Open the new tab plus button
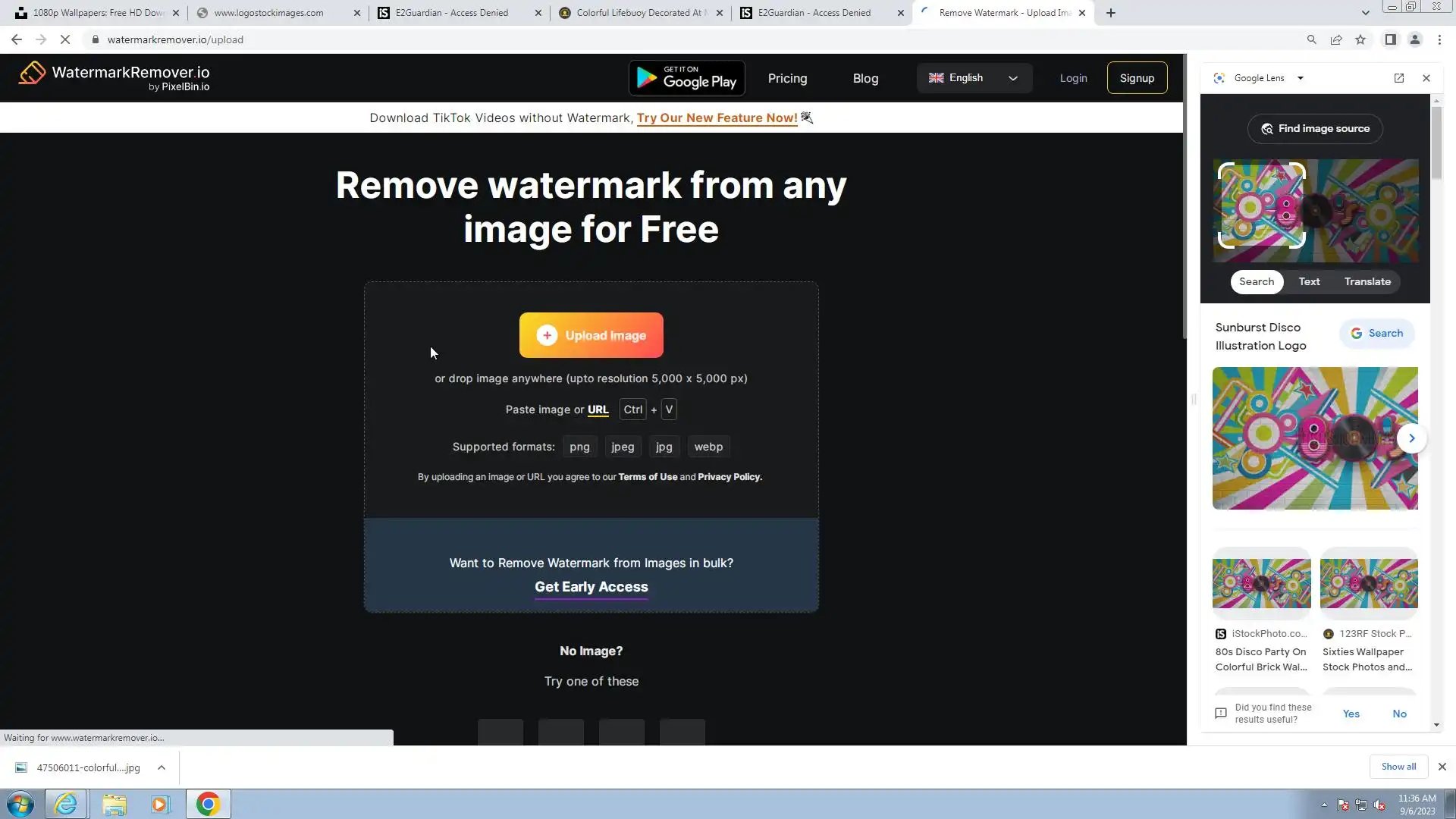1456x819 pixels. pyautogui.click(x=1111, y=13)
